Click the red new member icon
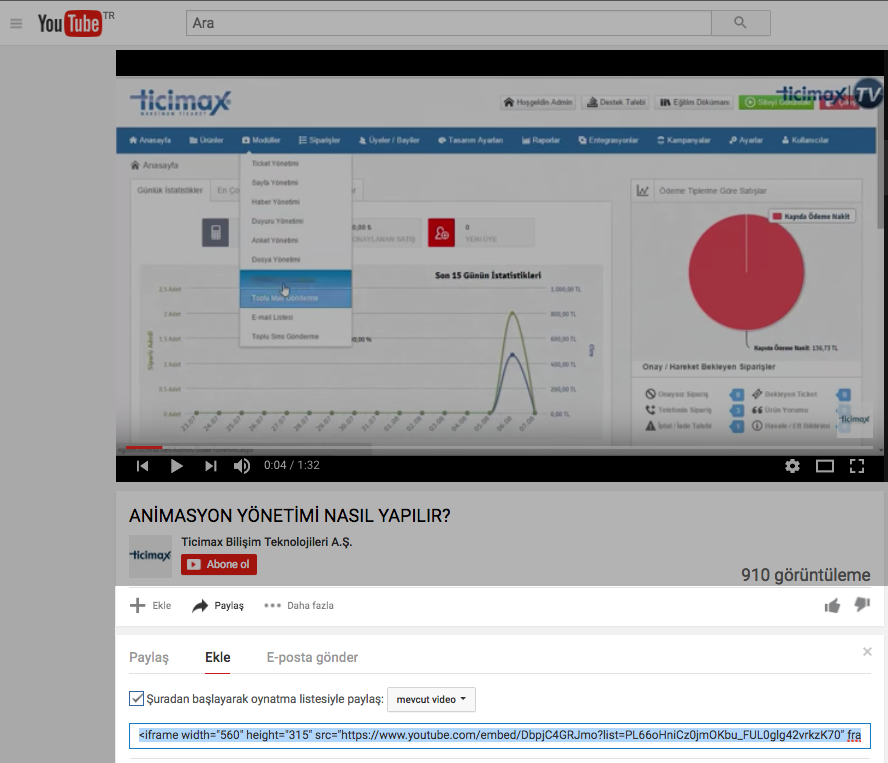The height and width of the screenshot is (763, 888). [x=442, y=232]
